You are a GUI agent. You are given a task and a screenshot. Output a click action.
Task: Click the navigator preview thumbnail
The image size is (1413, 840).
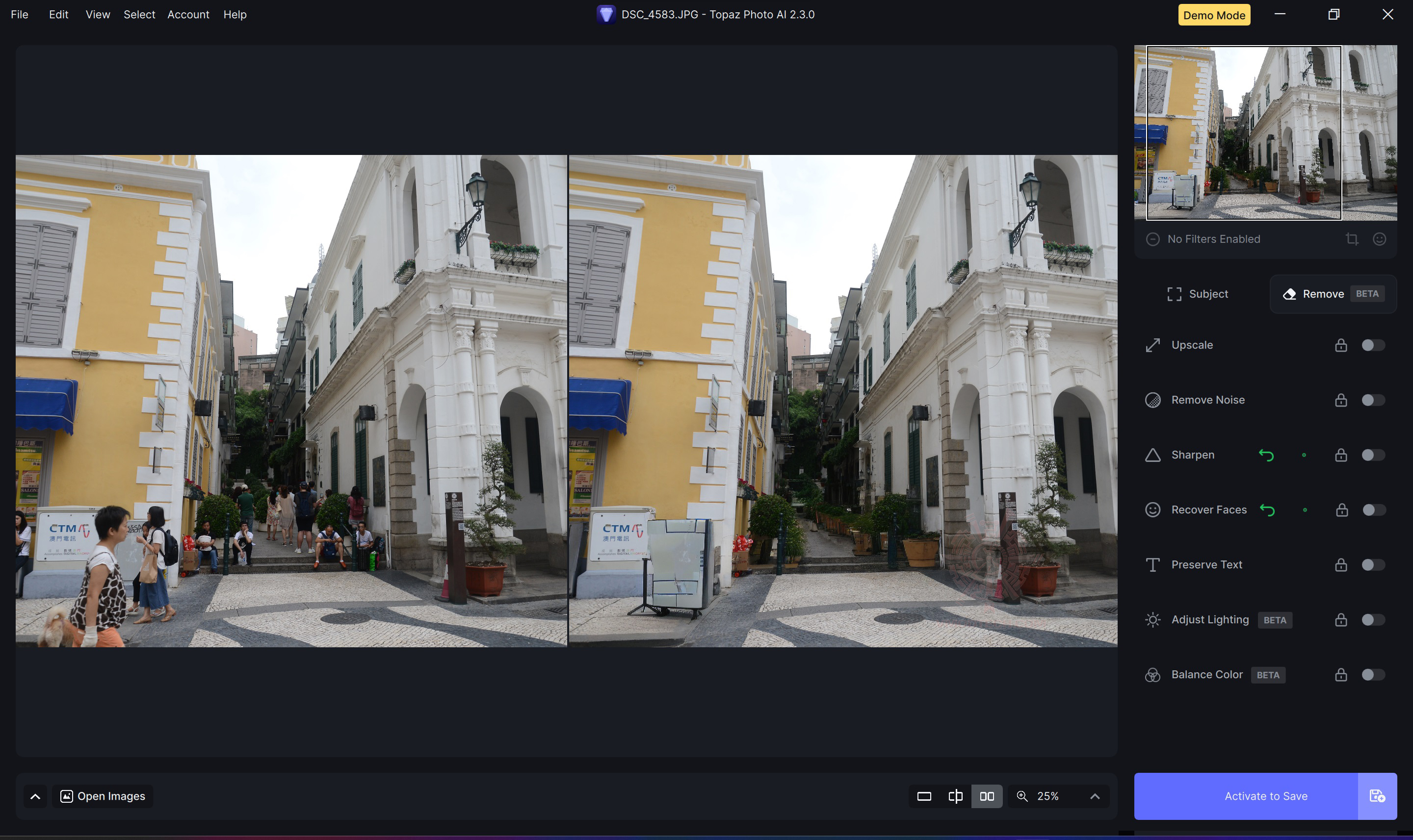(x=1265, y=133)
